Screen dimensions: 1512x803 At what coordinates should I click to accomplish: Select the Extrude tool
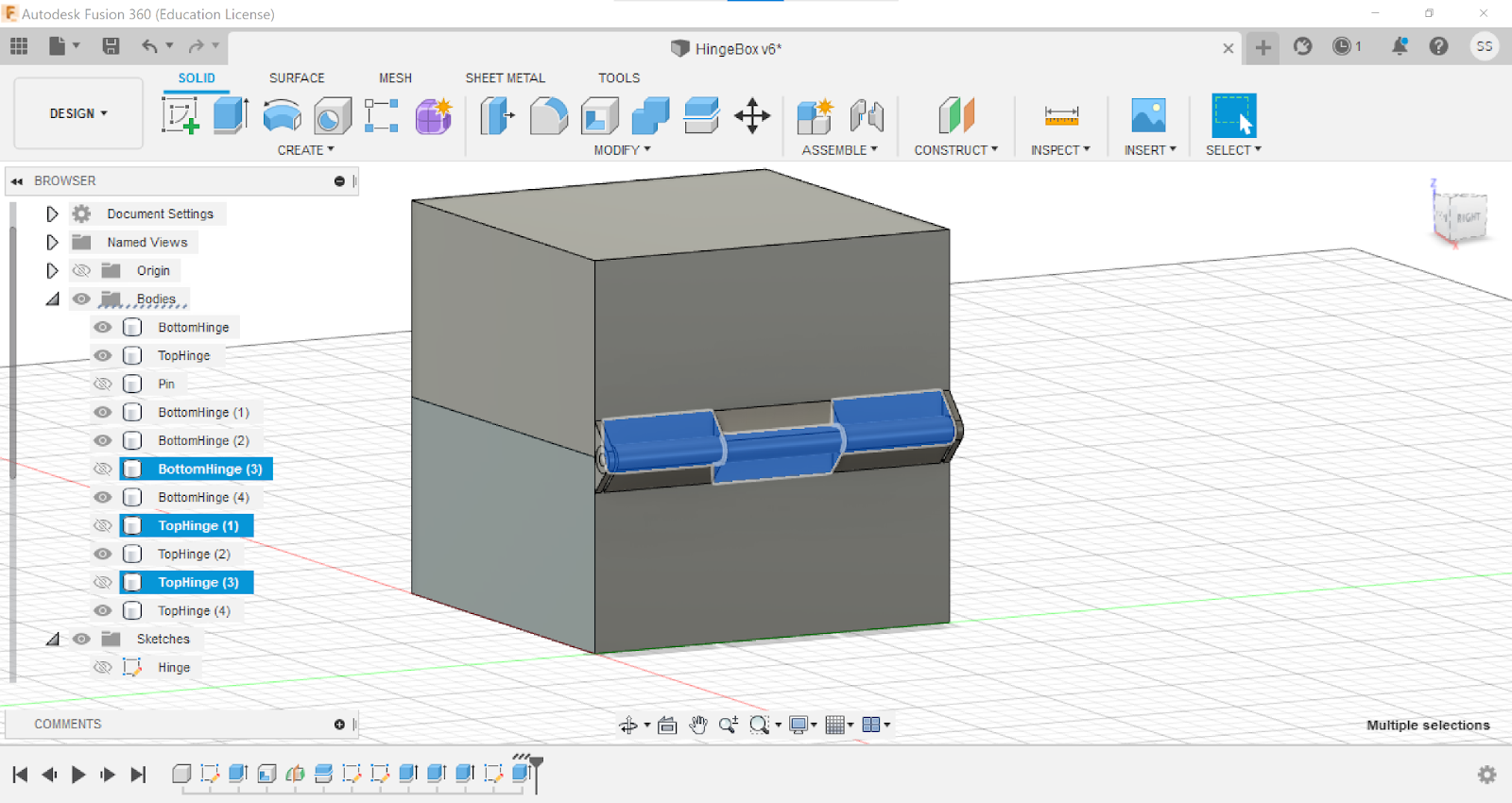pos(231,116)
